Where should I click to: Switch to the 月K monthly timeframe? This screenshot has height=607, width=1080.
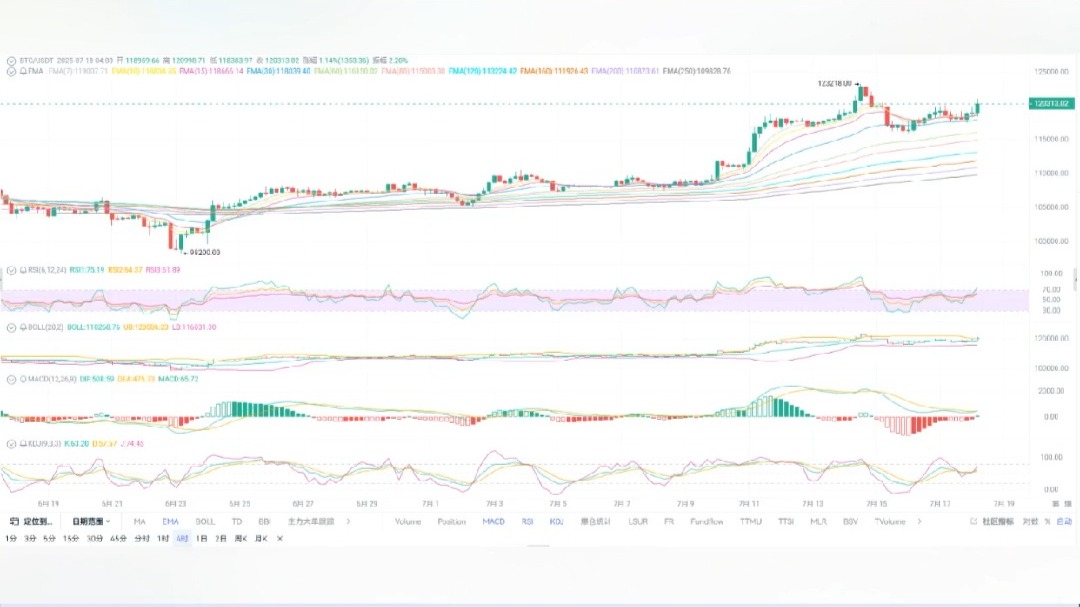[261, 539]
